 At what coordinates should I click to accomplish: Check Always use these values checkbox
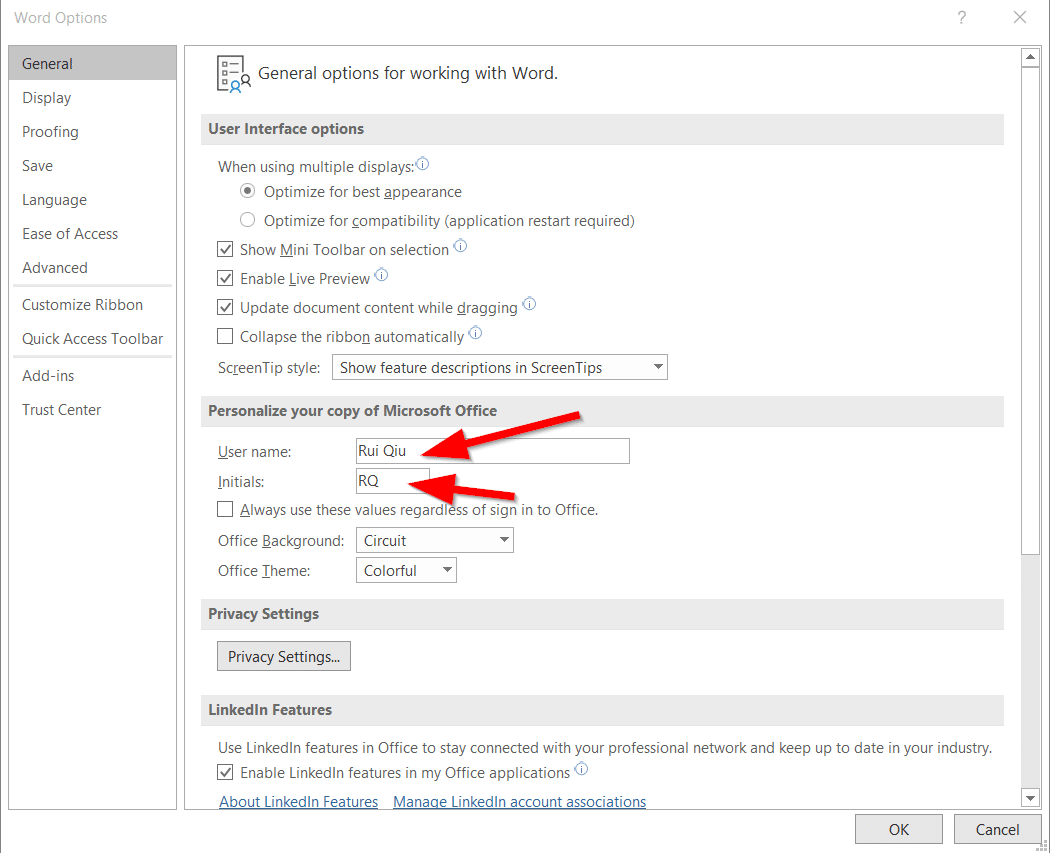click(225, 510)
